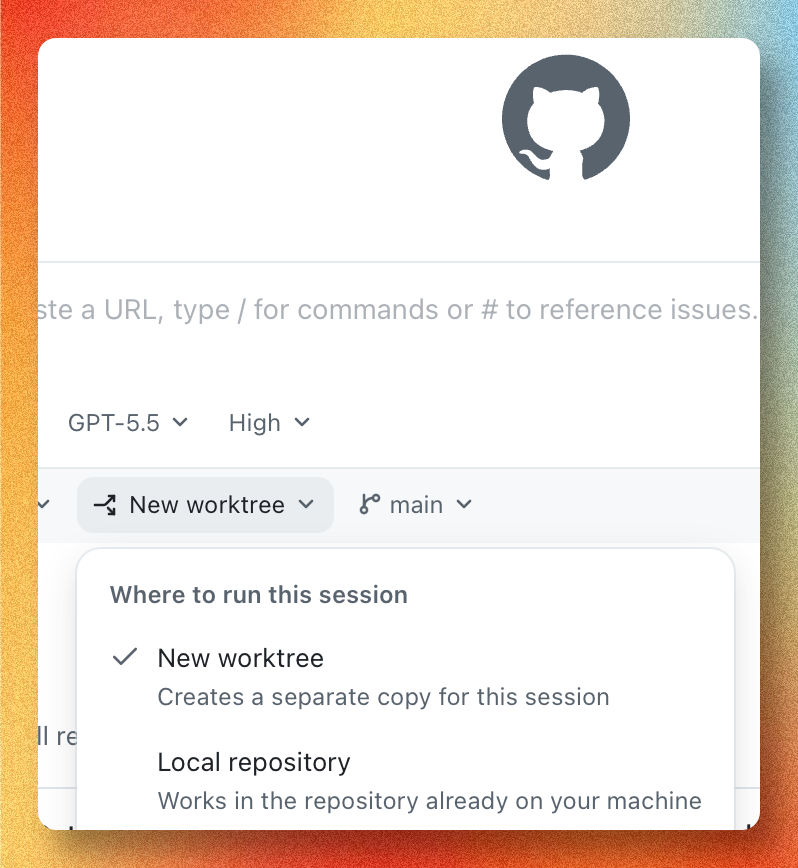Screen dimensions: 798x868
Task: Open the GPT-5.5 model dropdown
Action: [128, 423]
